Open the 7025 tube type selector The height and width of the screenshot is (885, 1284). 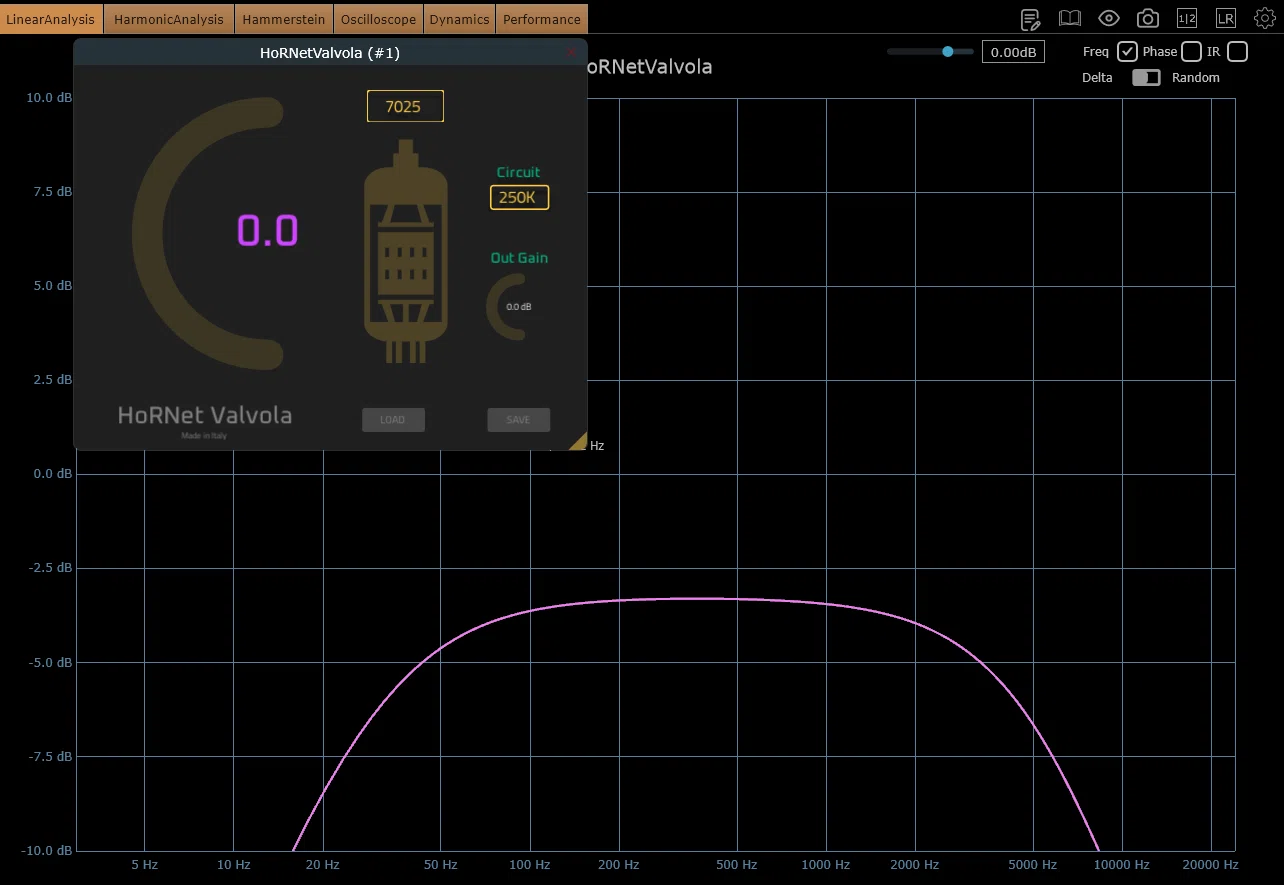click(405, 106)
